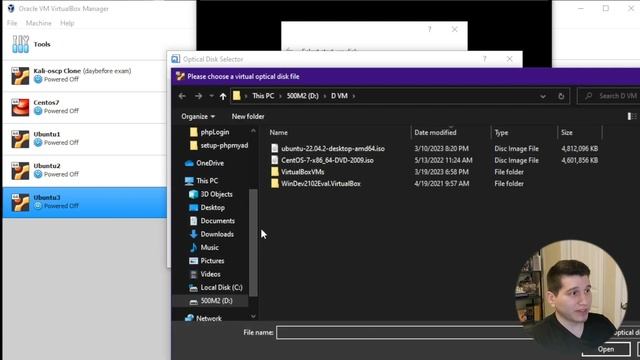Expand the chevron after 500M2 (D:) breadcrumb
This screenshot has width=640, height=360.
325,96
